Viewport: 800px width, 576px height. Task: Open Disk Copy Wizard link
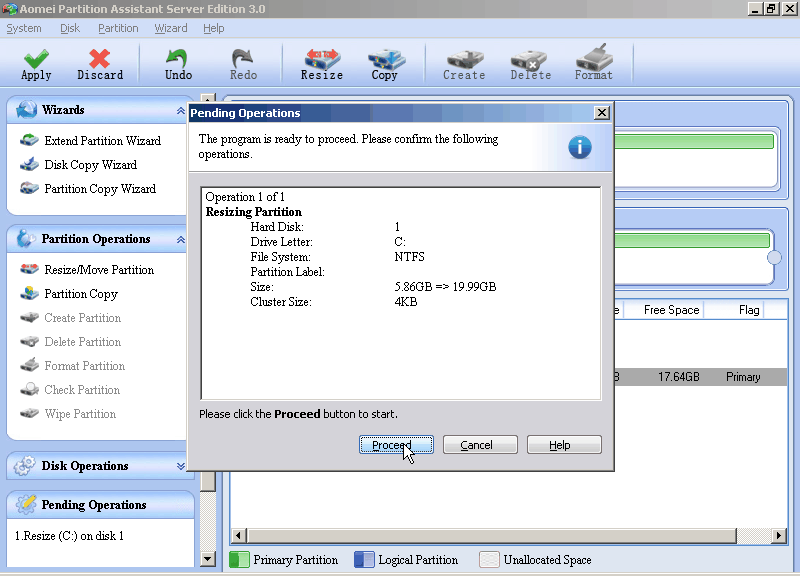(x=91, y=164)
